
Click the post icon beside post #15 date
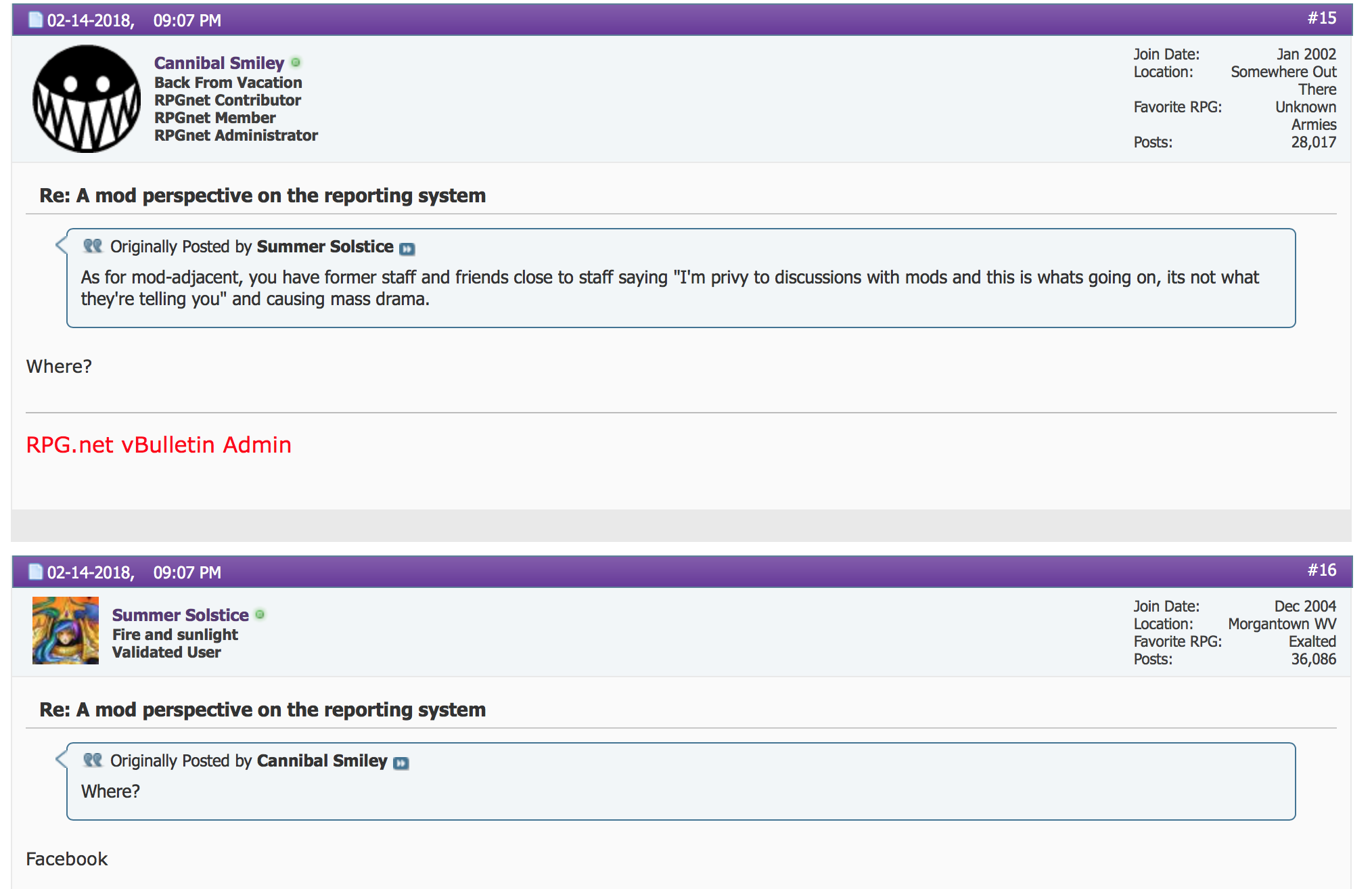pyautogui.click(x=36, y=20)
